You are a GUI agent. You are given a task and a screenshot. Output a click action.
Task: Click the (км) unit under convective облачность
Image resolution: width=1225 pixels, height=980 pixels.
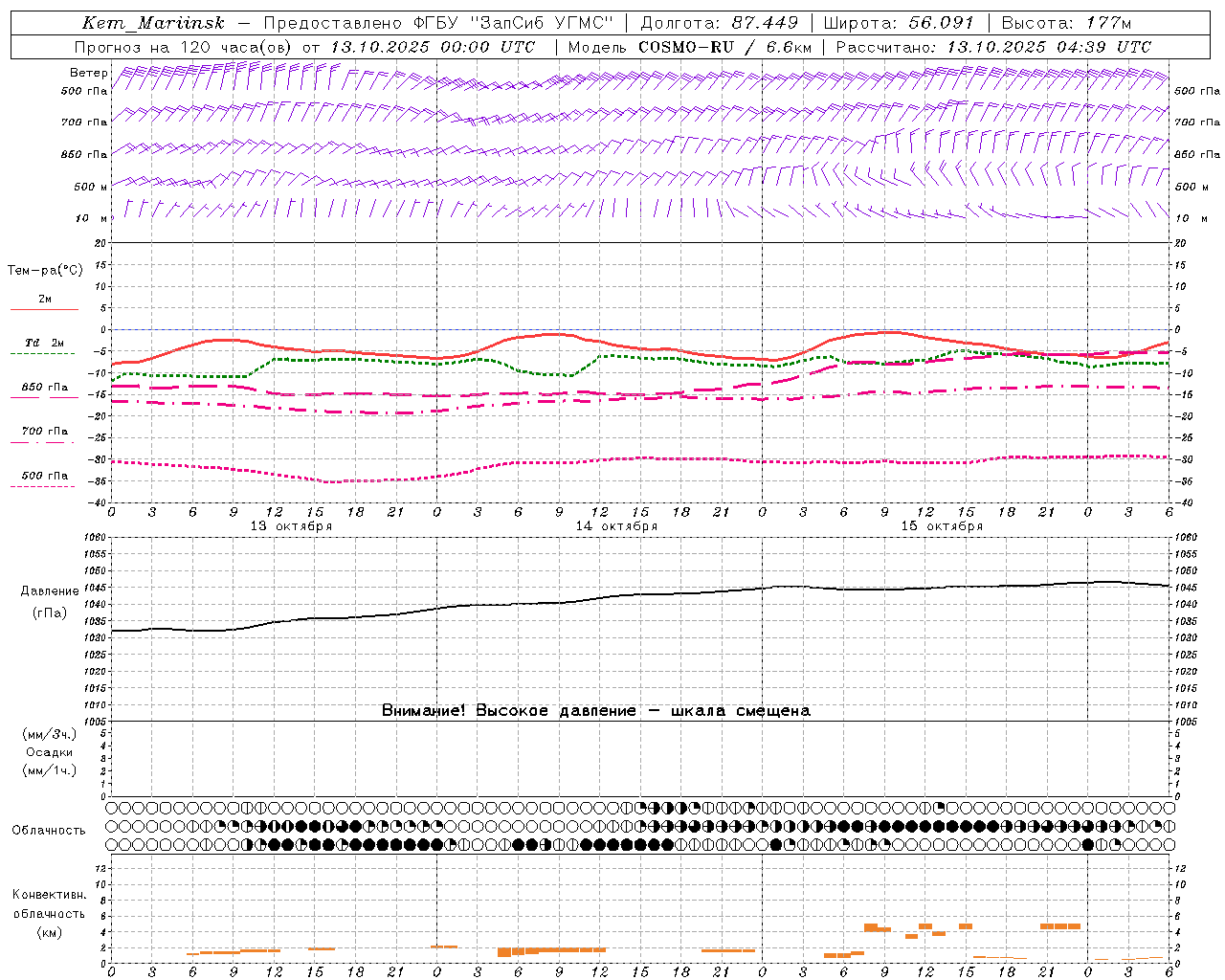pos(49,932)
